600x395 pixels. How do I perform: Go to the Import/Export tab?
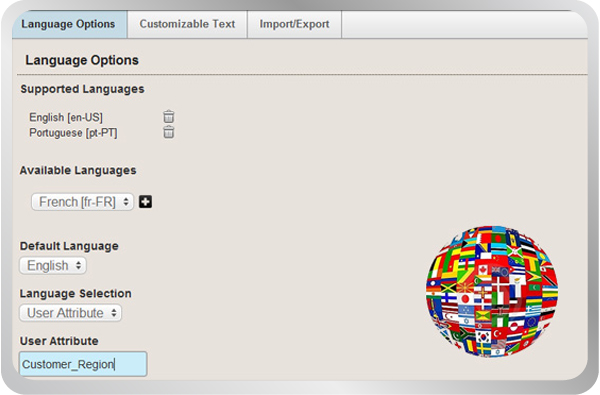pos(294,24)
